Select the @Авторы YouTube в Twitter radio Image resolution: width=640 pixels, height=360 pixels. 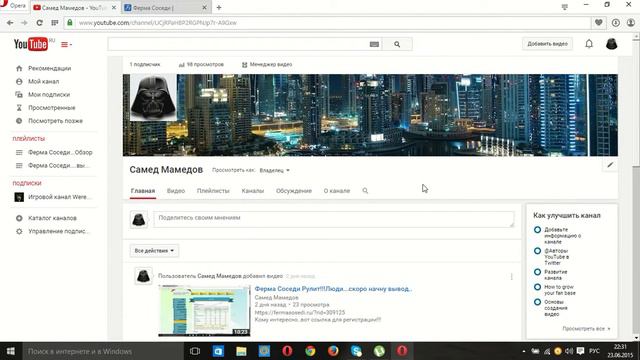pyautogui.click(x=538, y=251)
